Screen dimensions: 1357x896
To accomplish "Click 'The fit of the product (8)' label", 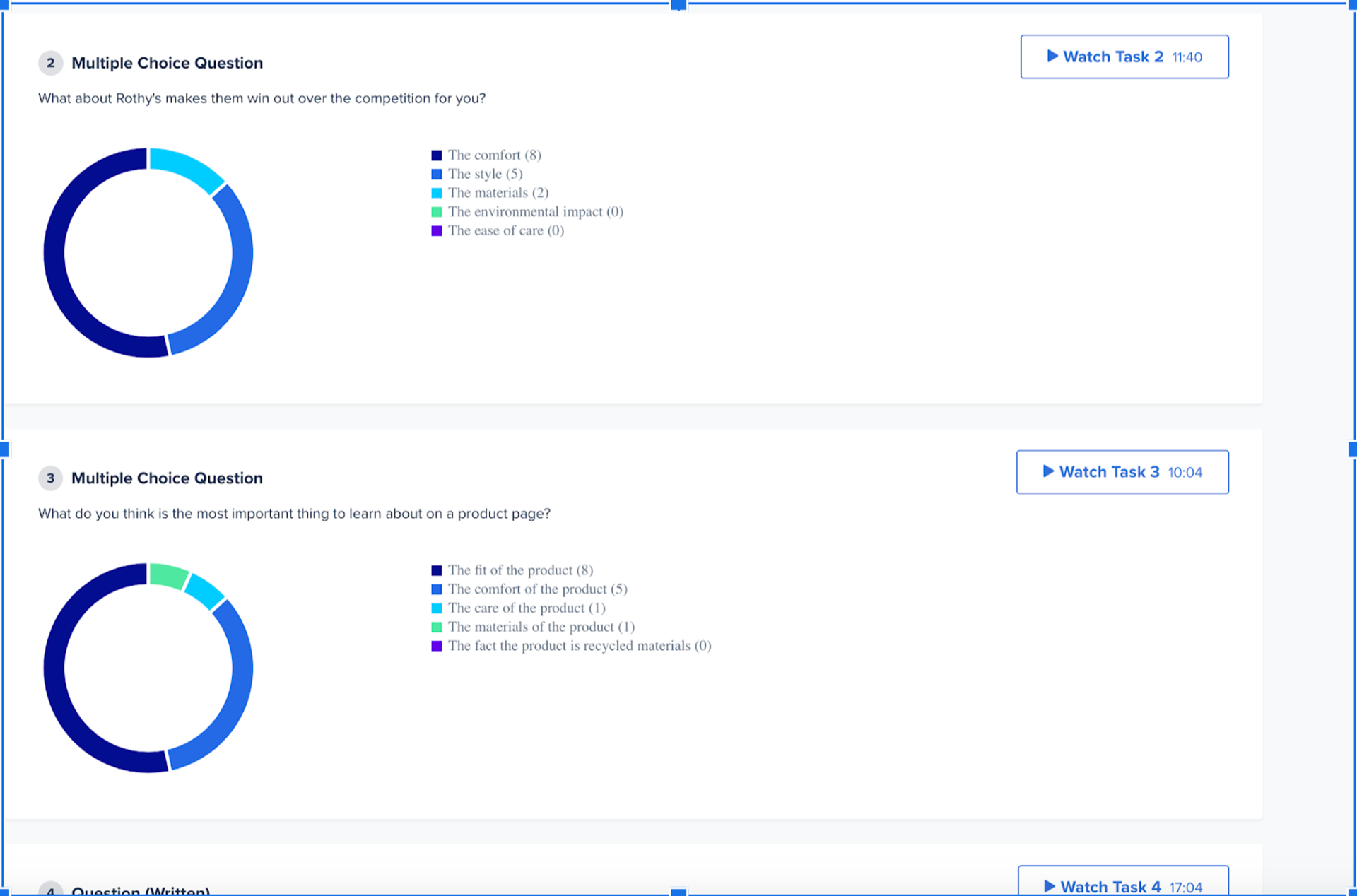I will click(x=521, y=570).
